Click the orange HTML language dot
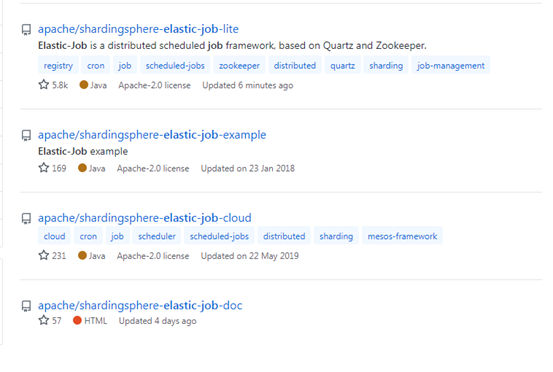This screenshot has height=372, width=553. 77,320
